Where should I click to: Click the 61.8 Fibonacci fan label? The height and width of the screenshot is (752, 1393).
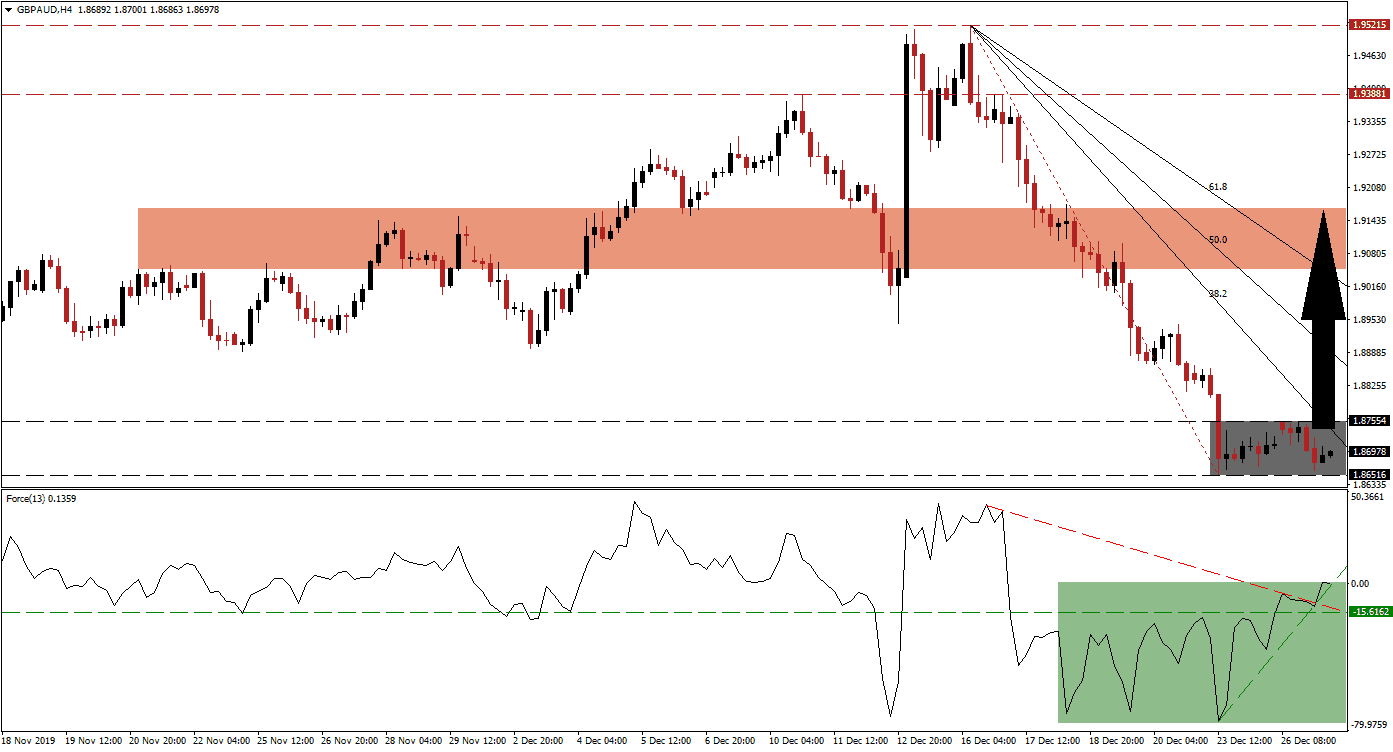click(x=1216, y=185)
